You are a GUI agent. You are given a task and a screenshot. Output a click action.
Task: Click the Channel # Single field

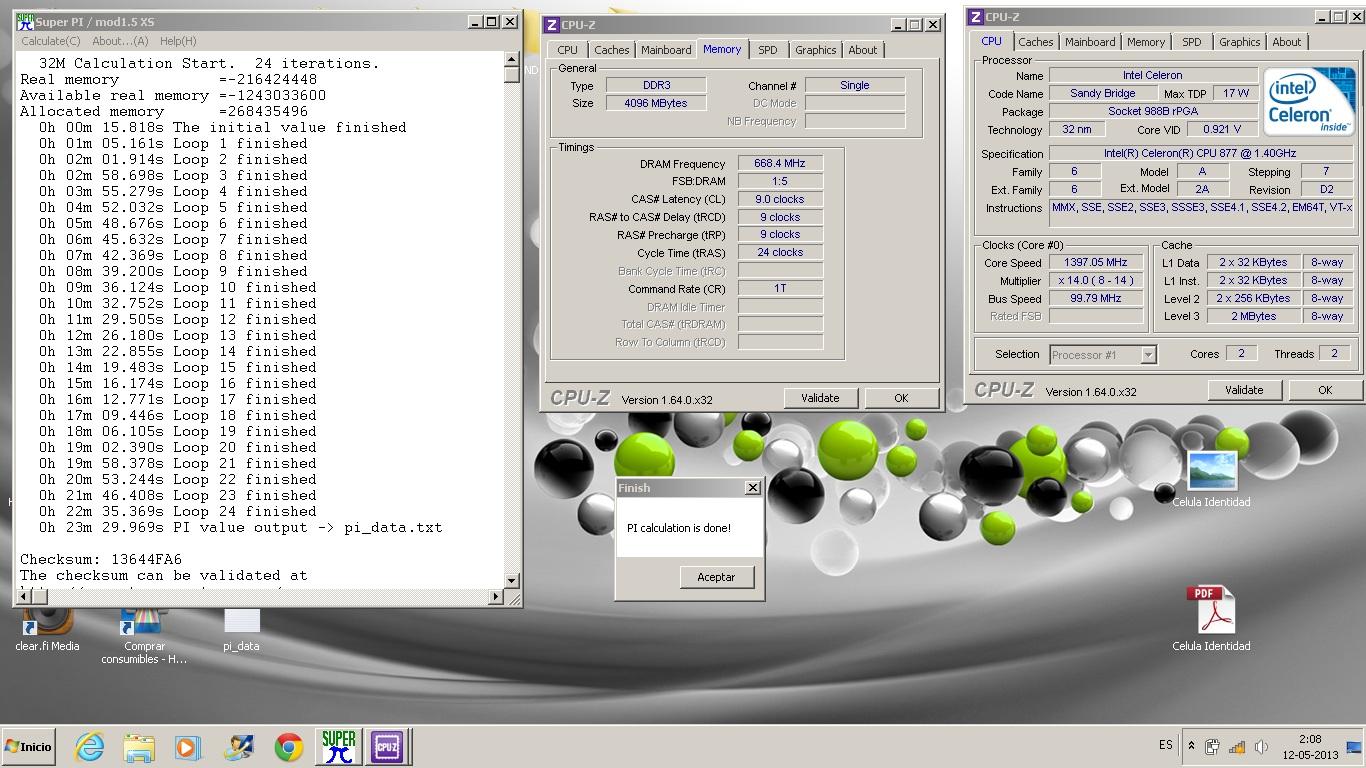(x=855, y=85)
